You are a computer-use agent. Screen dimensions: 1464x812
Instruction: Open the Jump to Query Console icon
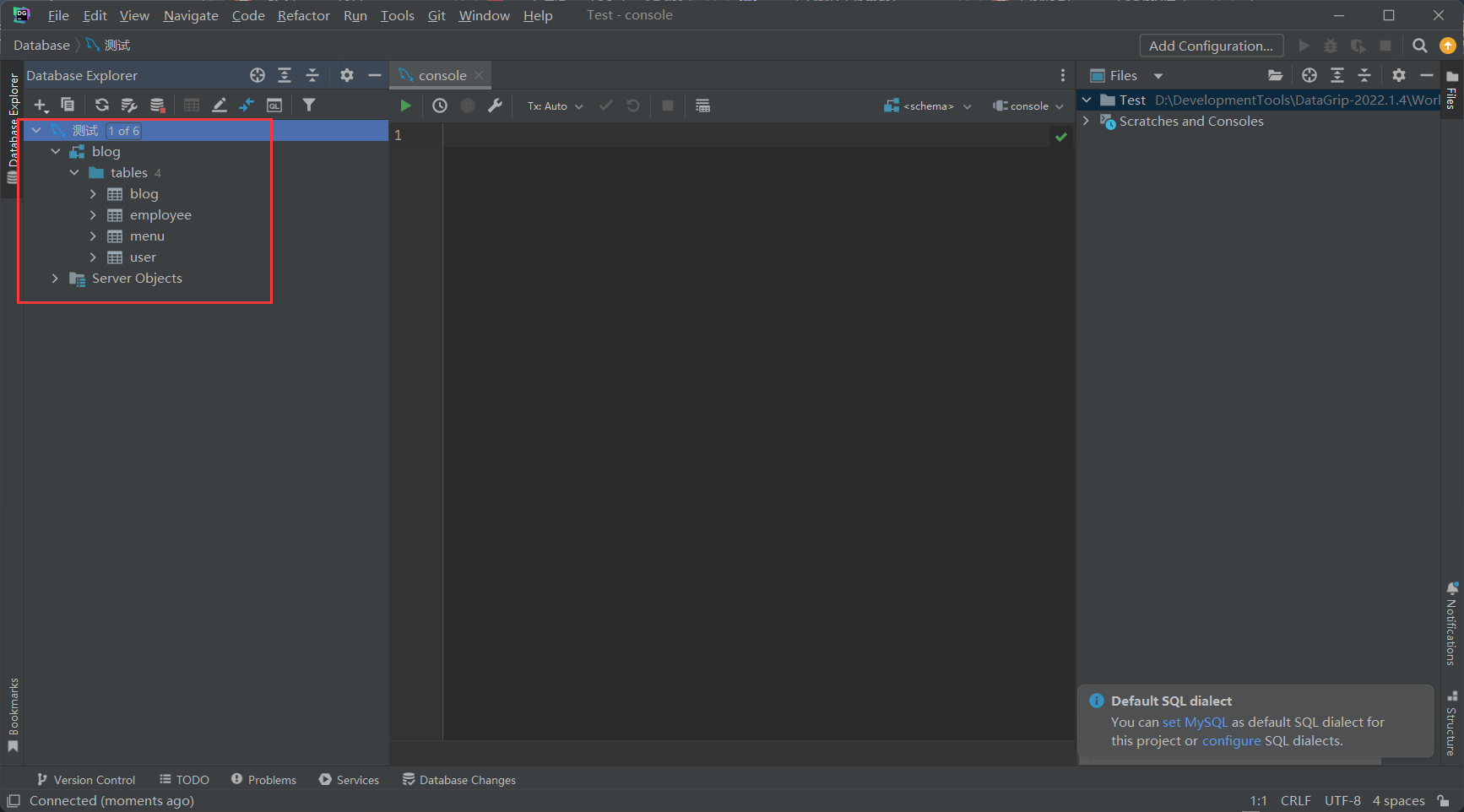coord(274,105)
